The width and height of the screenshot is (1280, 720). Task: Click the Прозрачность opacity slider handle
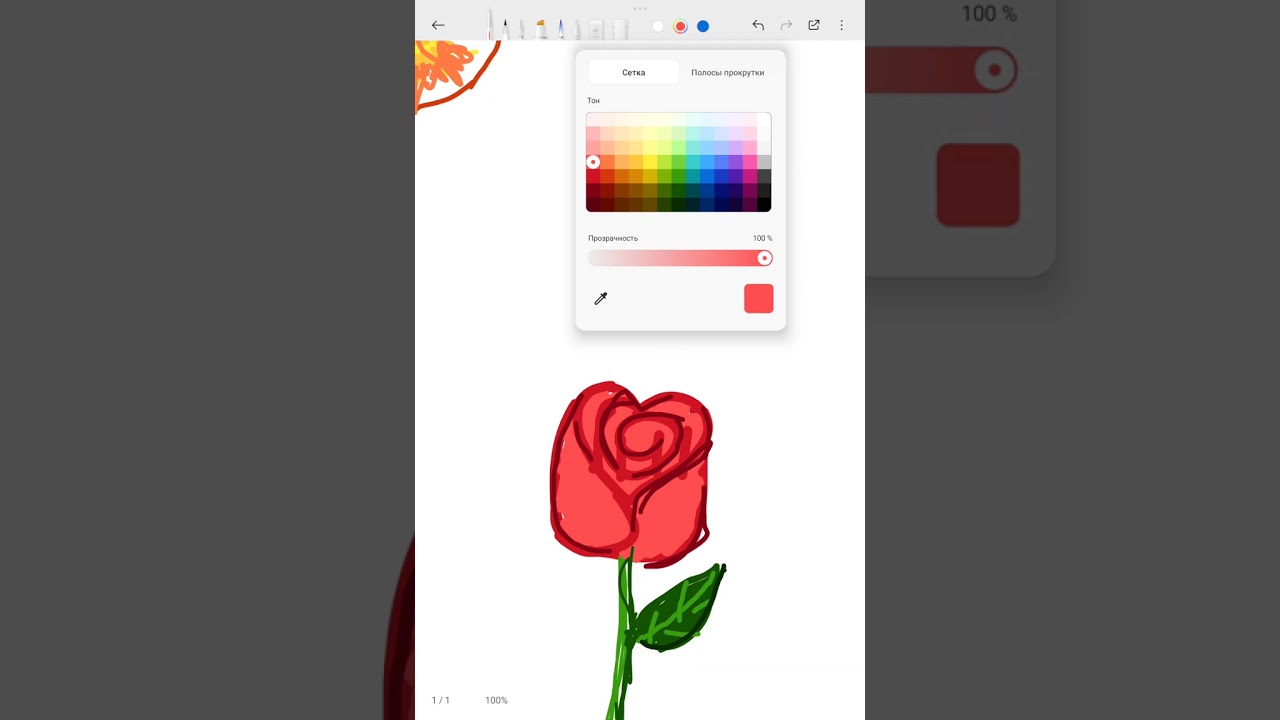pyautogui.click(x=764, y=258)
